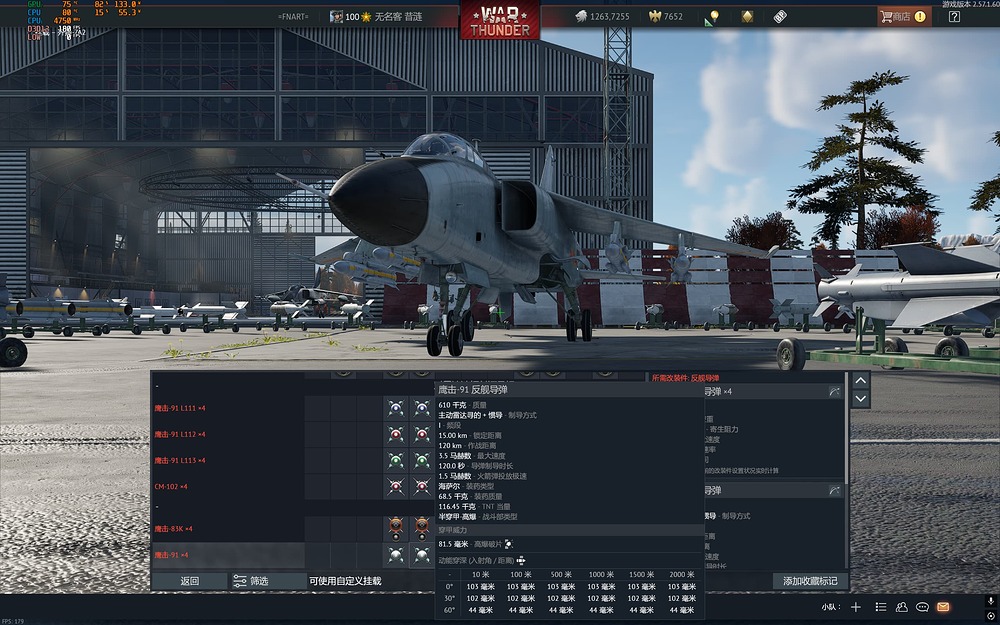Open the squad list icon

point(881,607)
